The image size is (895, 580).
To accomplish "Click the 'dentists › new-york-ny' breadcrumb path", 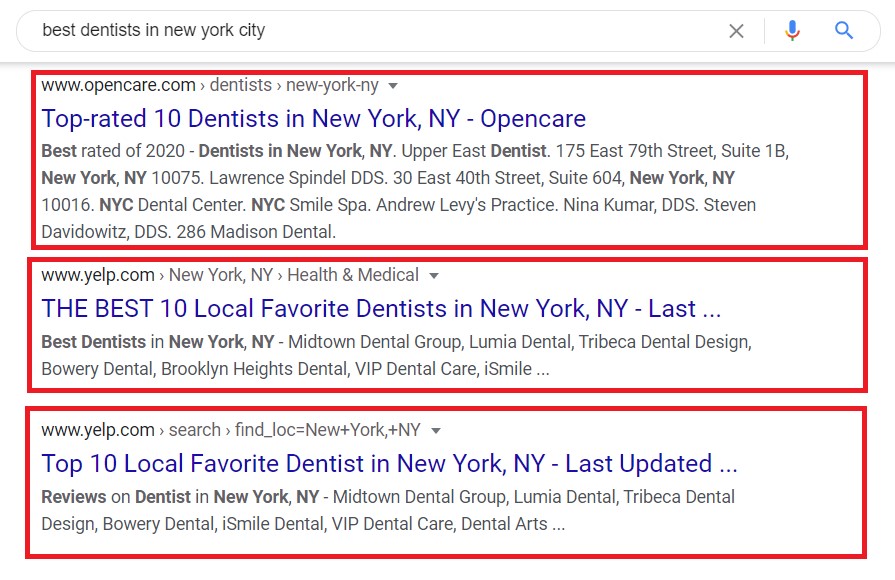I will pyautogui.click(x=294, y=85).
